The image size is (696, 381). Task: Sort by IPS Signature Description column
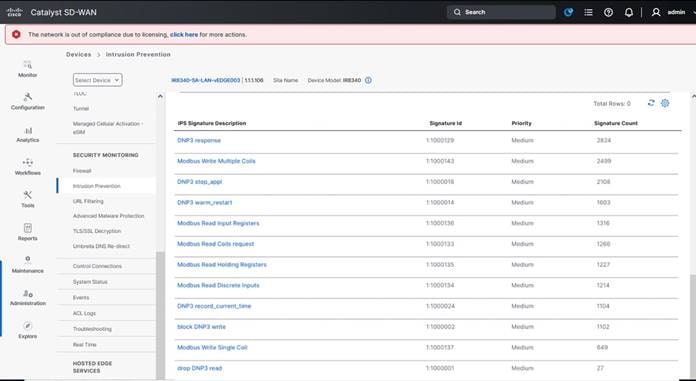[x=212, y=123]
